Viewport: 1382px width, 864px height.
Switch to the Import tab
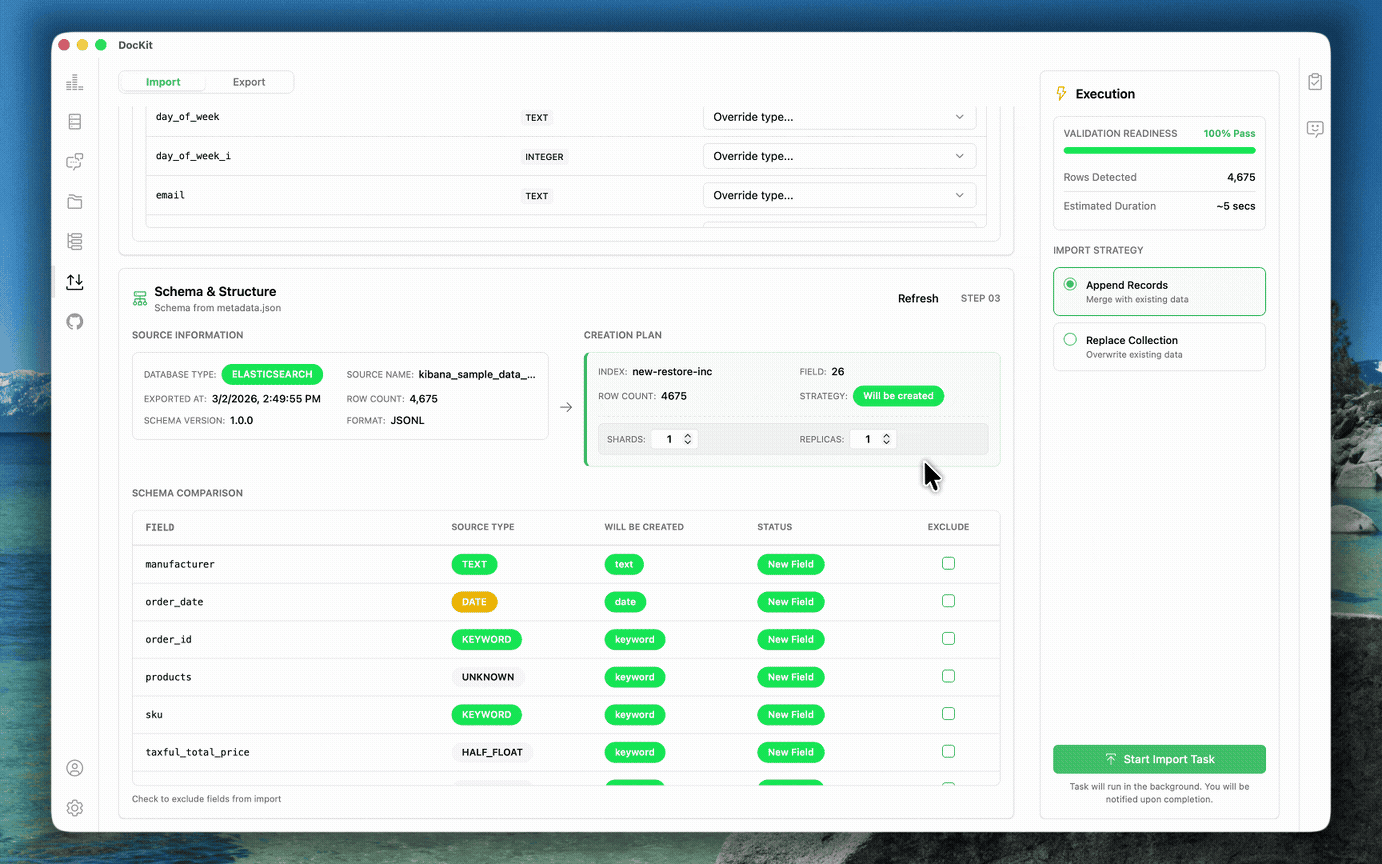tap(163, 82)
